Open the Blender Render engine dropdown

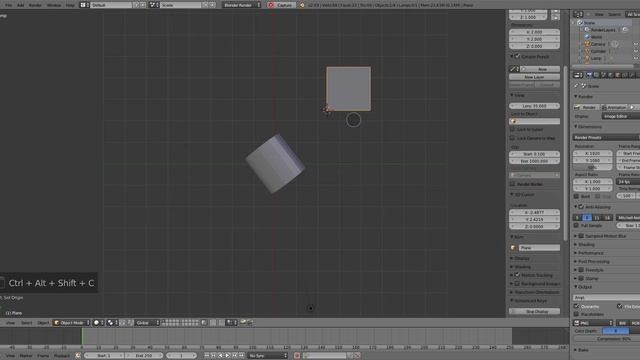point(242,5)
